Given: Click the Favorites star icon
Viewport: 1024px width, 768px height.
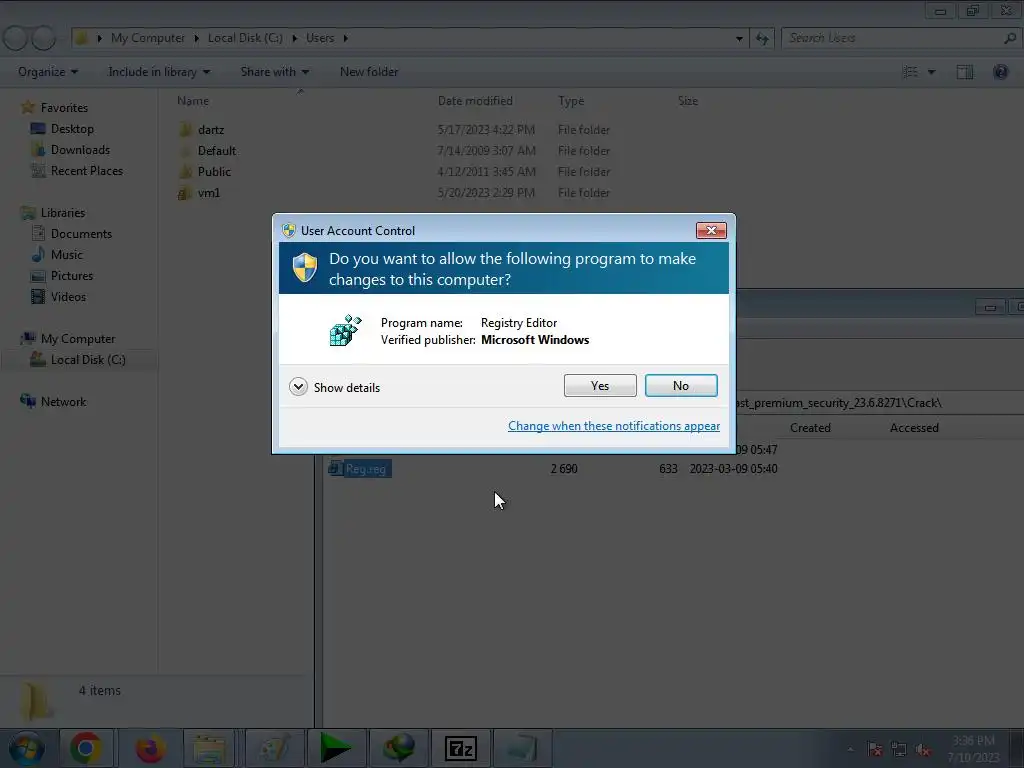Looking at the screenshot, I should (28, 107).
